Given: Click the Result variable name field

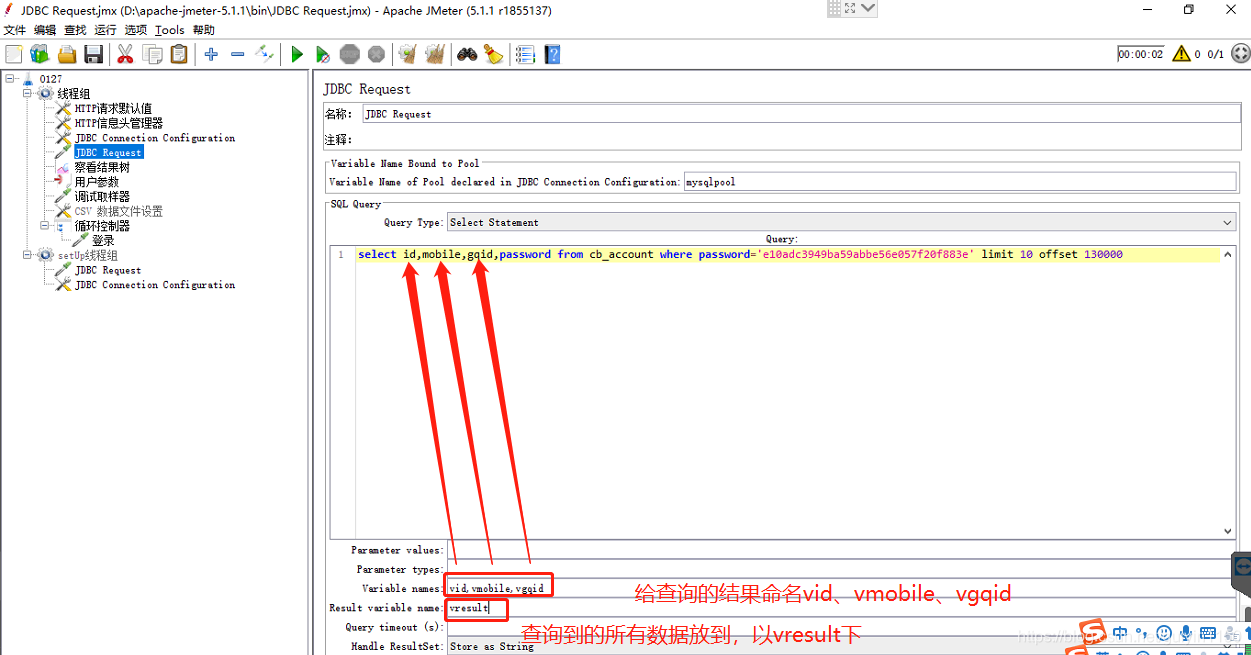Looking at the screenshot, I should click(841, 607).
